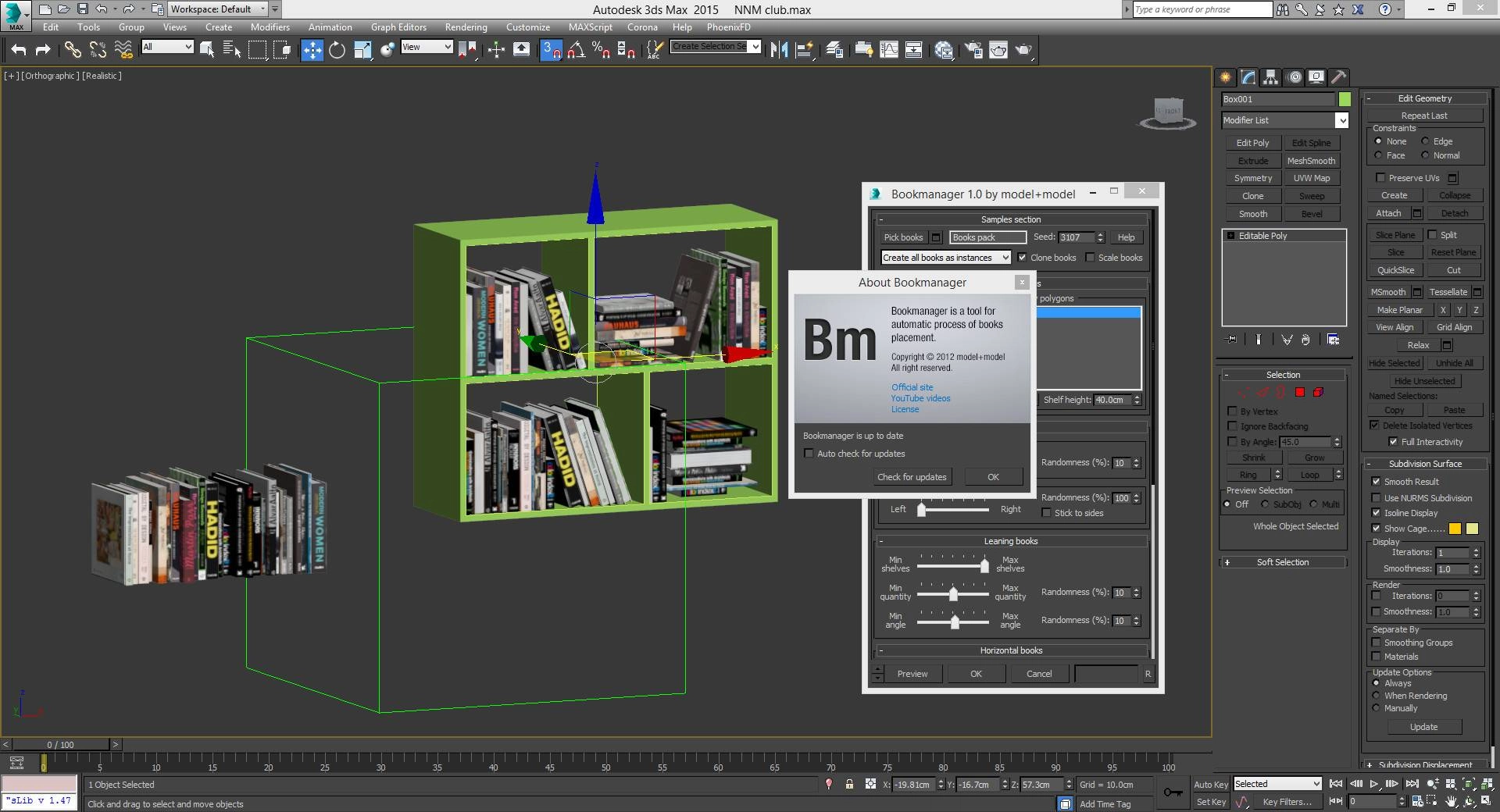Open the selection filter All dropdown

[167, 47]
